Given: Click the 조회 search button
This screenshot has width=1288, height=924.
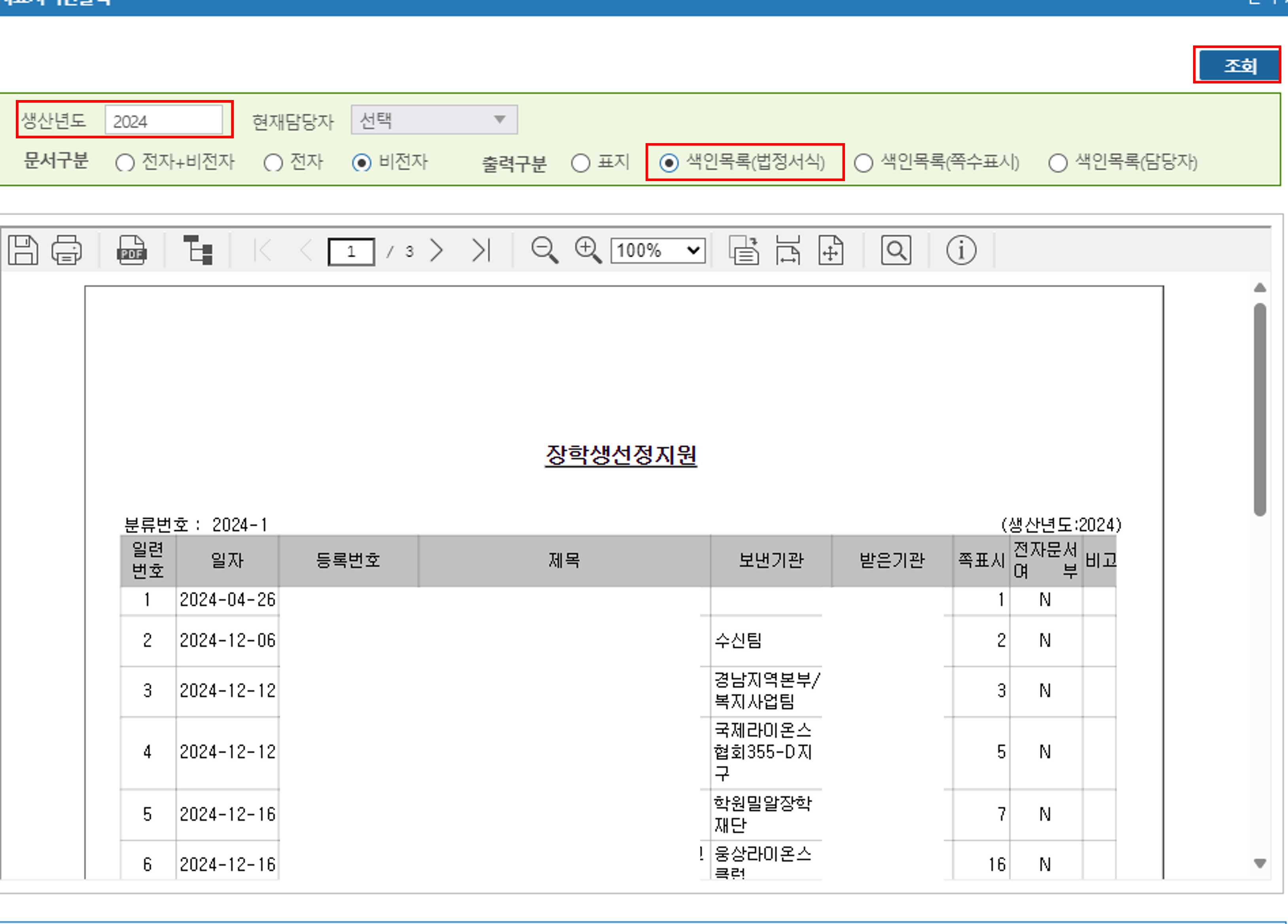Looking at the screenshot, I should click(x=1239, y=66).
